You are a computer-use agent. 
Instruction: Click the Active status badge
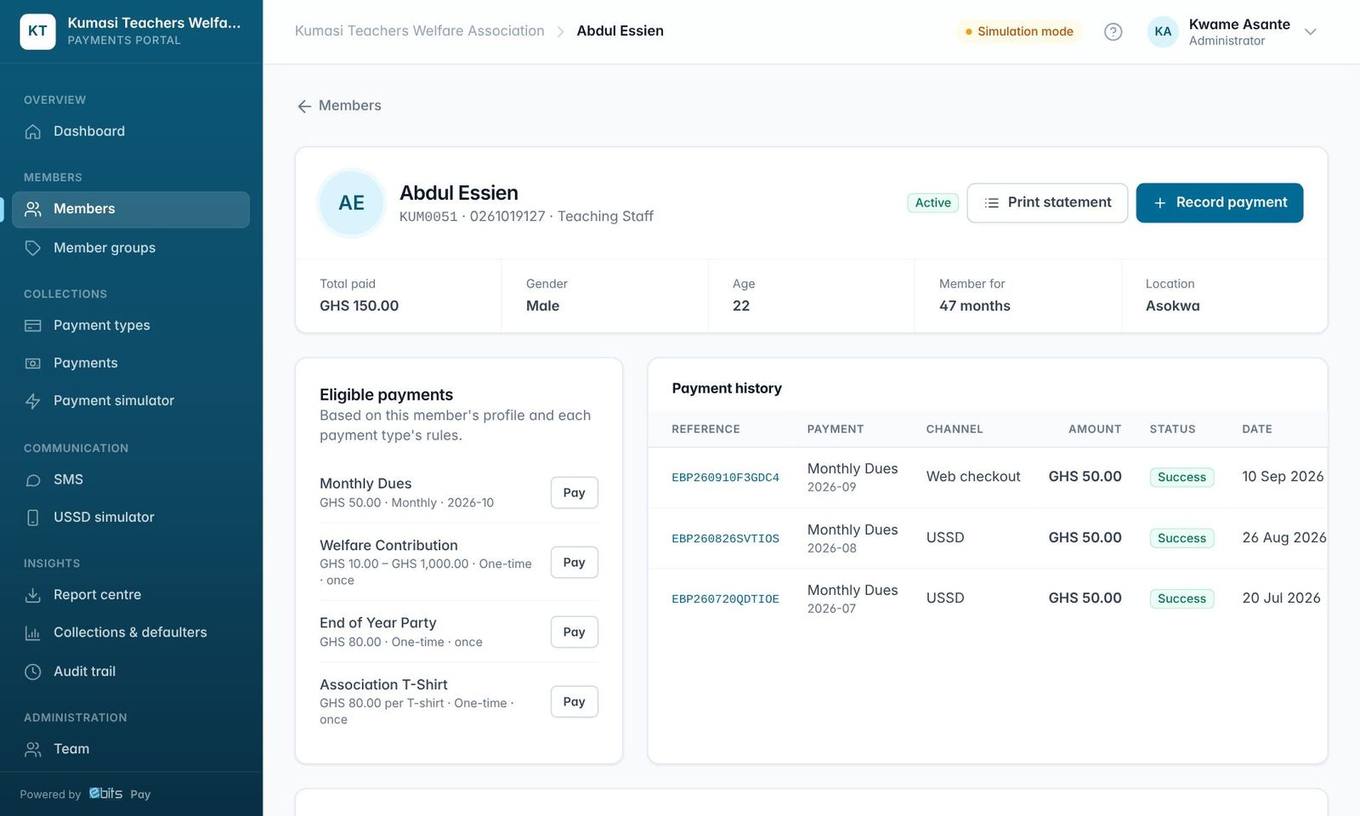tap(933, 203)
